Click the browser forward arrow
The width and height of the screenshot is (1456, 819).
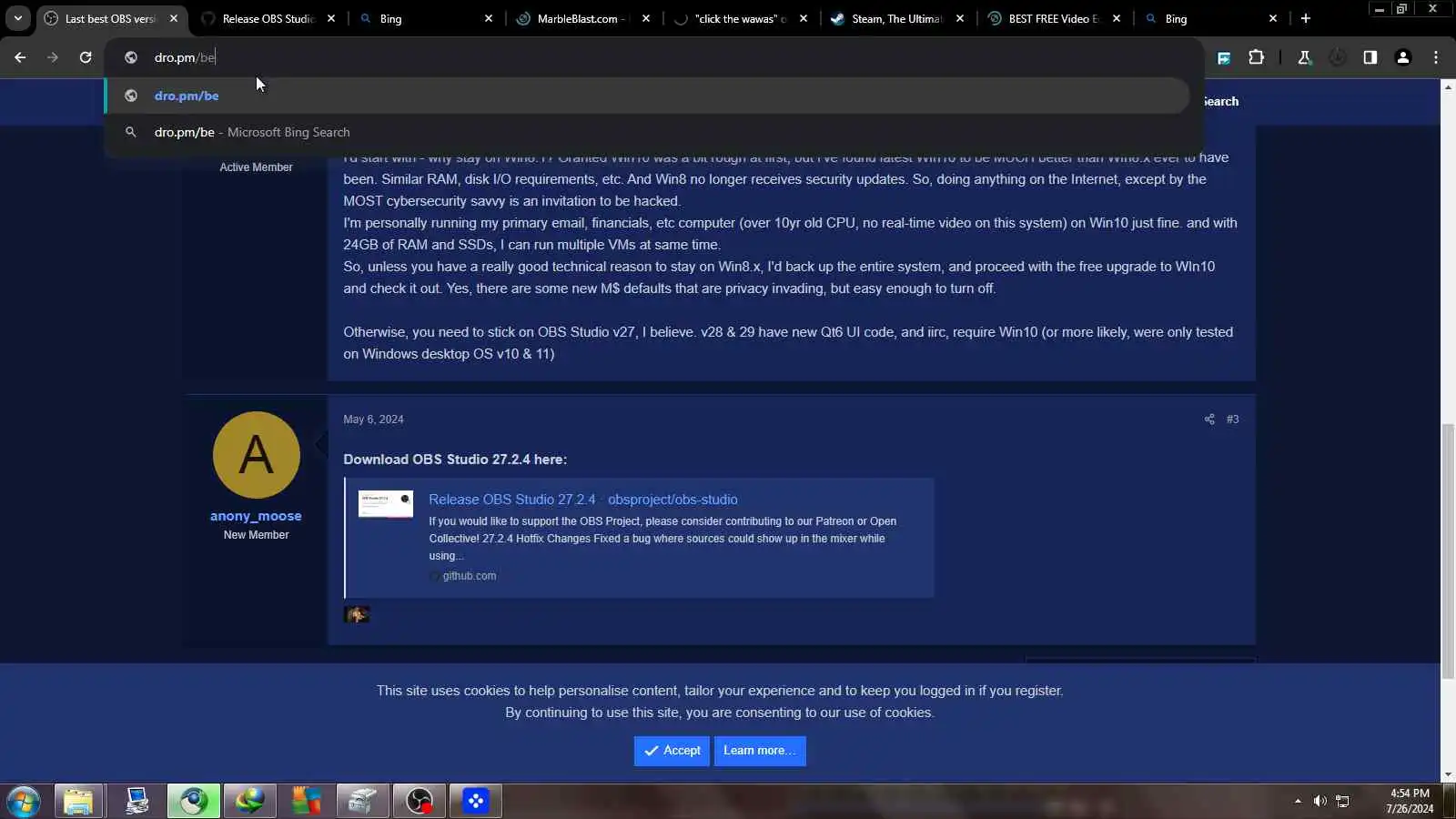click(x=53, y=57)
